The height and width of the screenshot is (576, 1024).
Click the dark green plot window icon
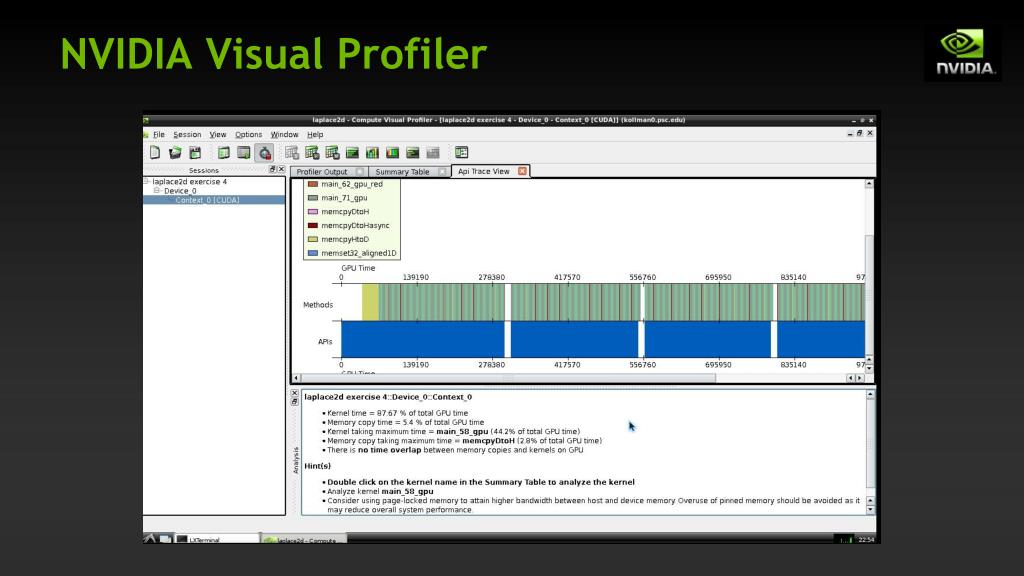[353, 152]
